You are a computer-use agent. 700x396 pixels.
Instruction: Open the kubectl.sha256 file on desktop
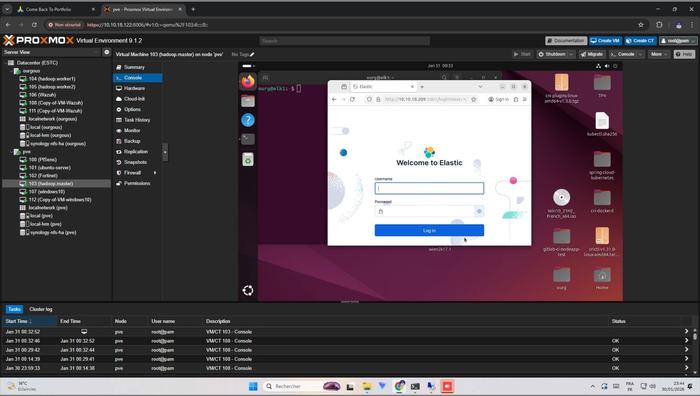click(x=602, y=121)
